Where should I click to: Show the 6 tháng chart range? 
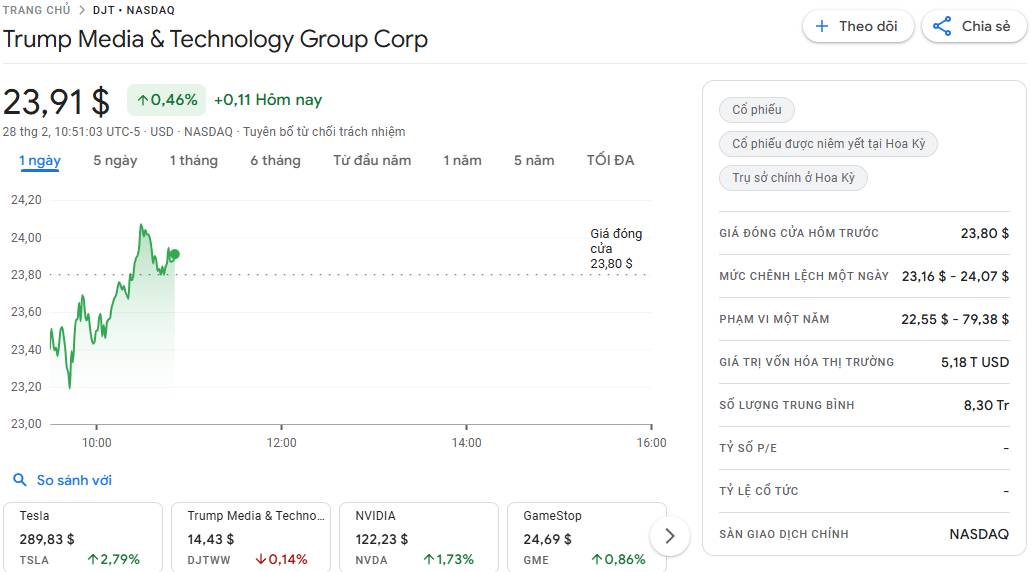click(275, 160)
